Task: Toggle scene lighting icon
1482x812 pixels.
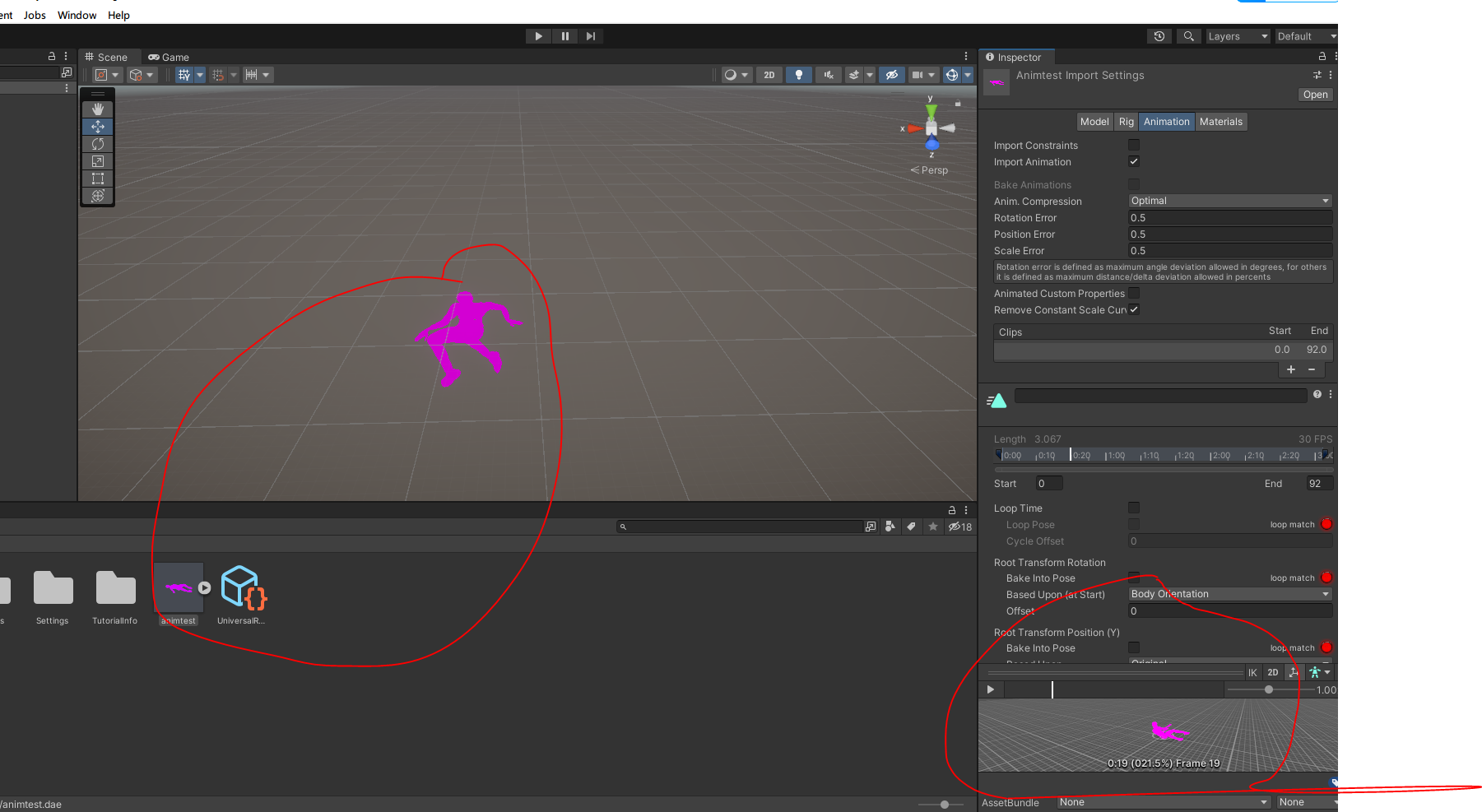Action: (798, 75)
